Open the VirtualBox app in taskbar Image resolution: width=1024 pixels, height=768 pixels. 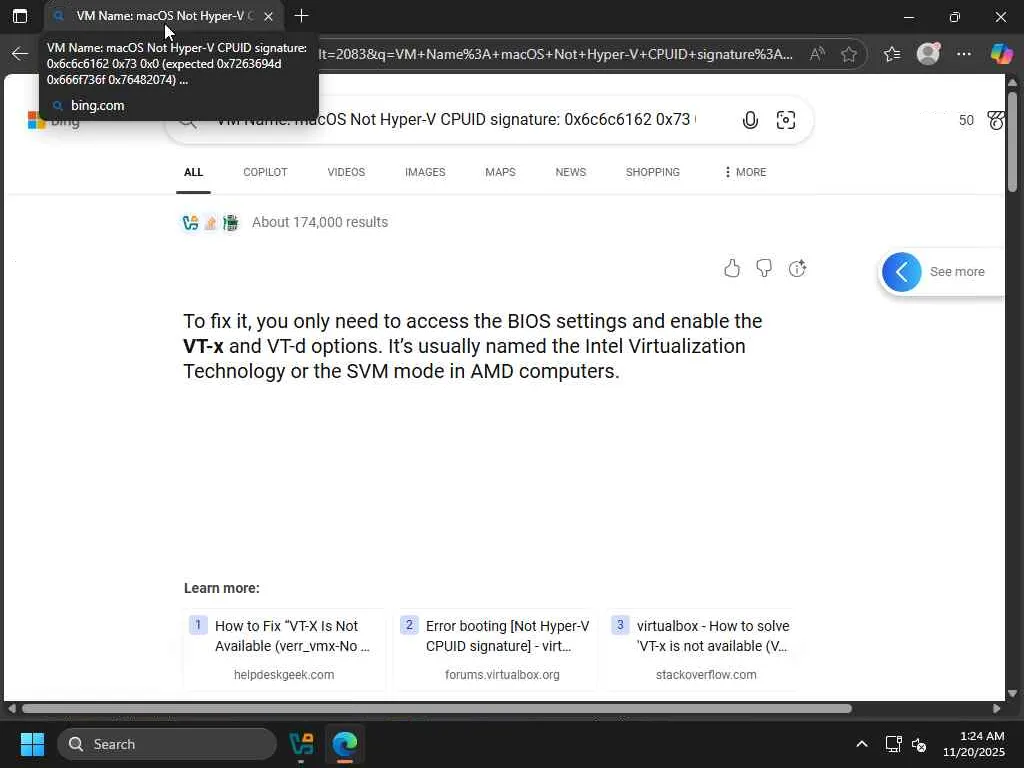[301, 744]
